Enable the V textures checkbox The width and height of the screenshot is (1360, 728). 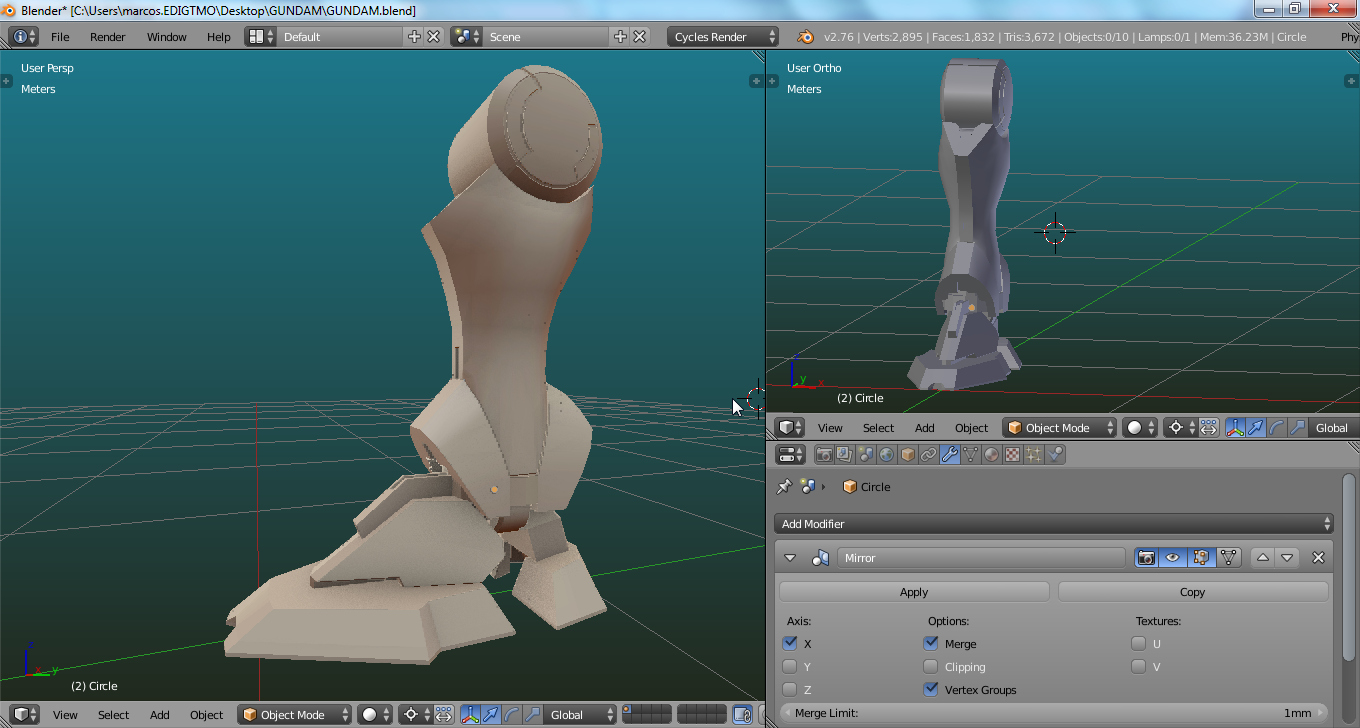[1139, 667]
